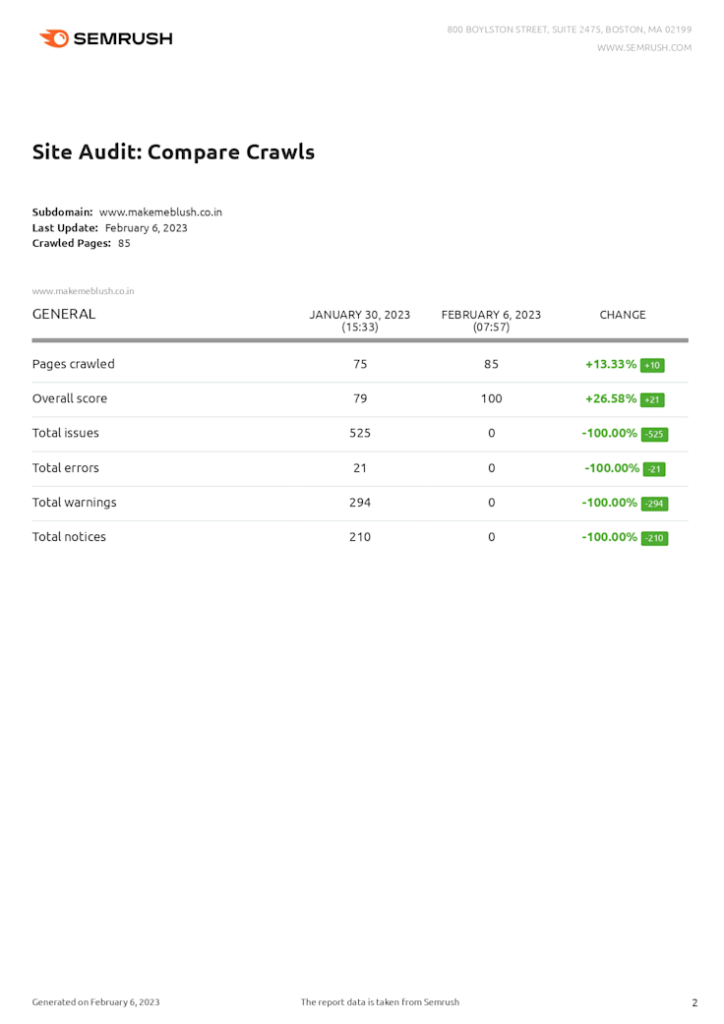Click the green -21 total errors badge
724x1024 pixels.
(654, 469)
